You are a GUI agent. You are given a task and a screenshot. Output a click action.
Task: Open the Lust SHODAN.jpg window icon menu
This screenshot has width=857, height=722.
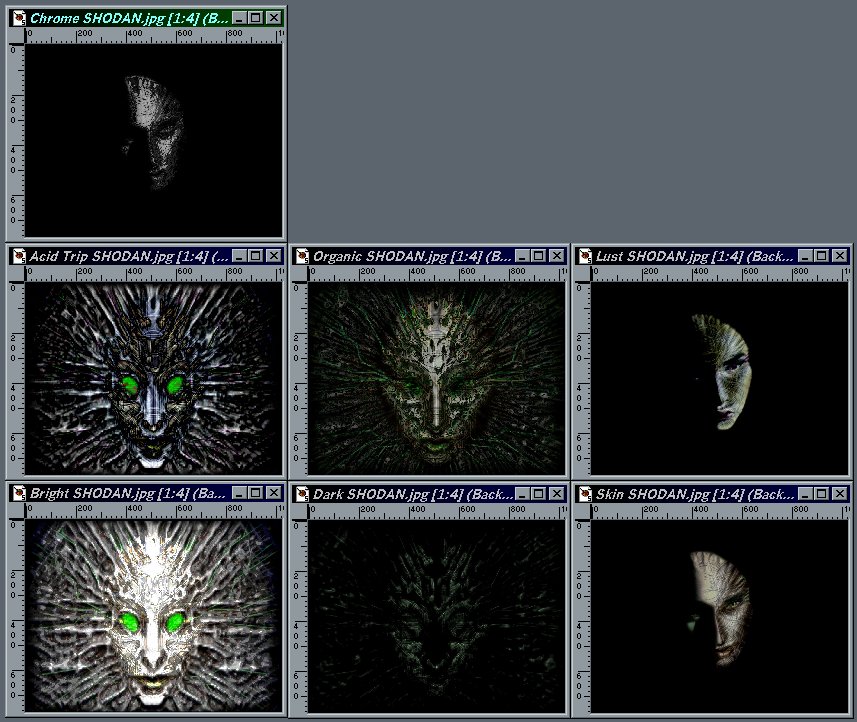click(585, 256)
